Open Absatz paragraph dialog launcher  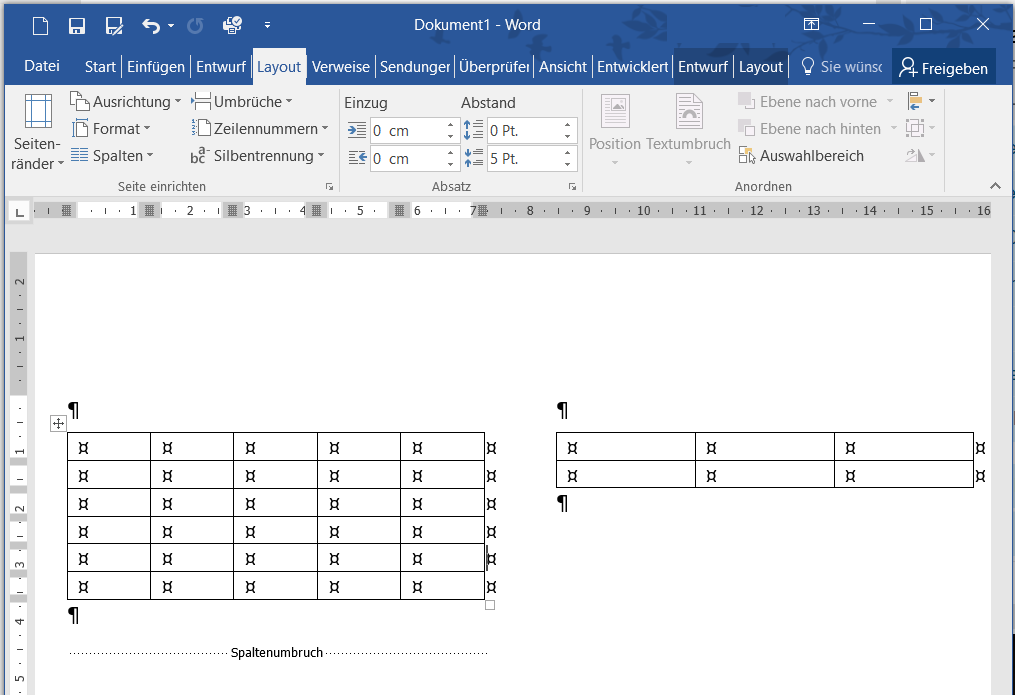point(572,186)
